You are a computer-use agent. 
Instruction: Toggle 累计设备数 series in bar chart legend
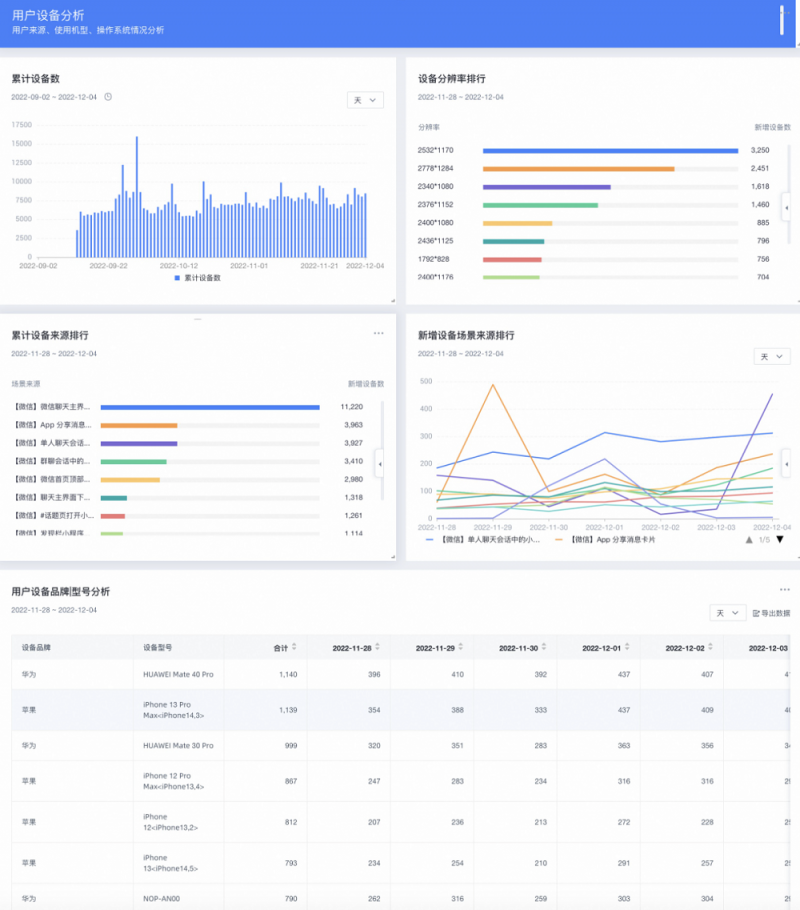click(x=196, y=277)
